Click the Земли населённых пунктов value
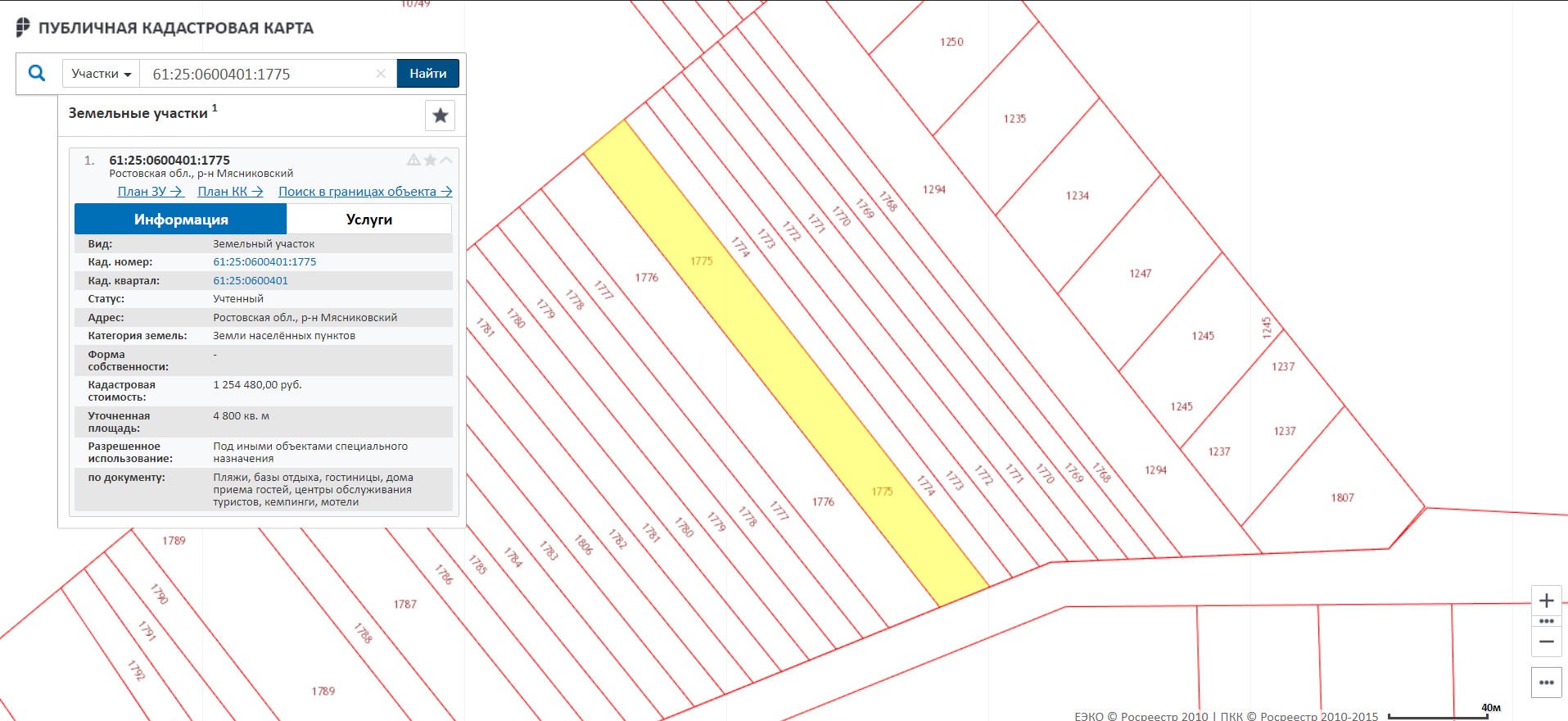The width and height of the screenshot is (1568, 721). [284, 336]
